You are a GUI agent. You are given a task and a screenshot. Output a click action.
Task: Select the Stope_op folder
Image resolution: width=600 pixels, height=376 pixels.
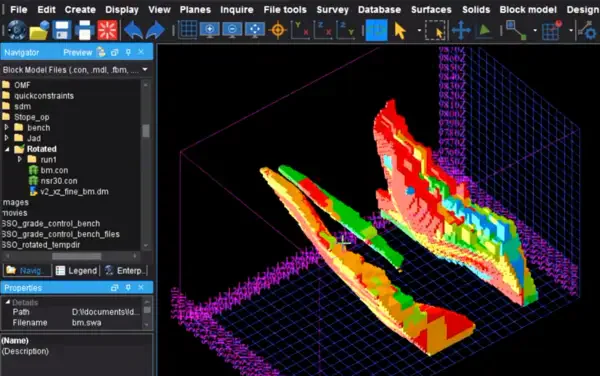pos(32,117)
